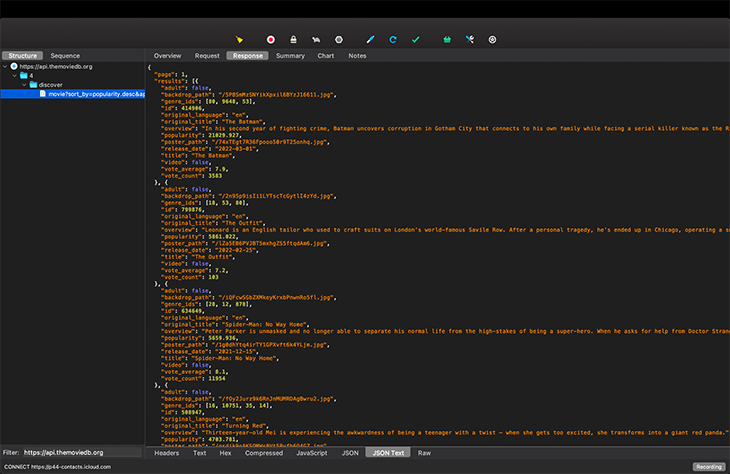730x474 pixels.
Task: Open the green basket icon
Action: 447,40
